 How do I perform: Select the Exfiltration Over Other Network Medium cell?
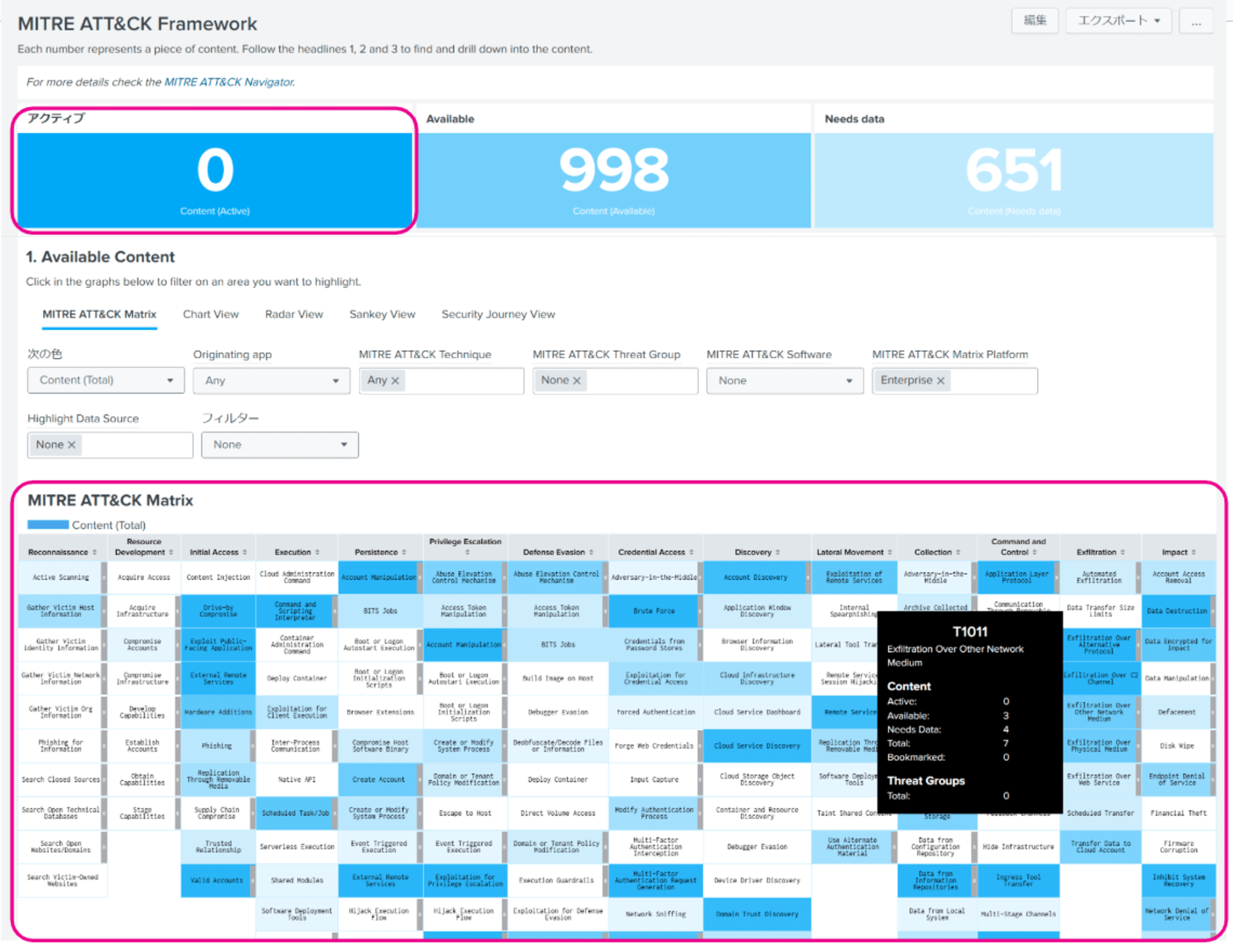pyautogui.click(x=1099, y=712)
